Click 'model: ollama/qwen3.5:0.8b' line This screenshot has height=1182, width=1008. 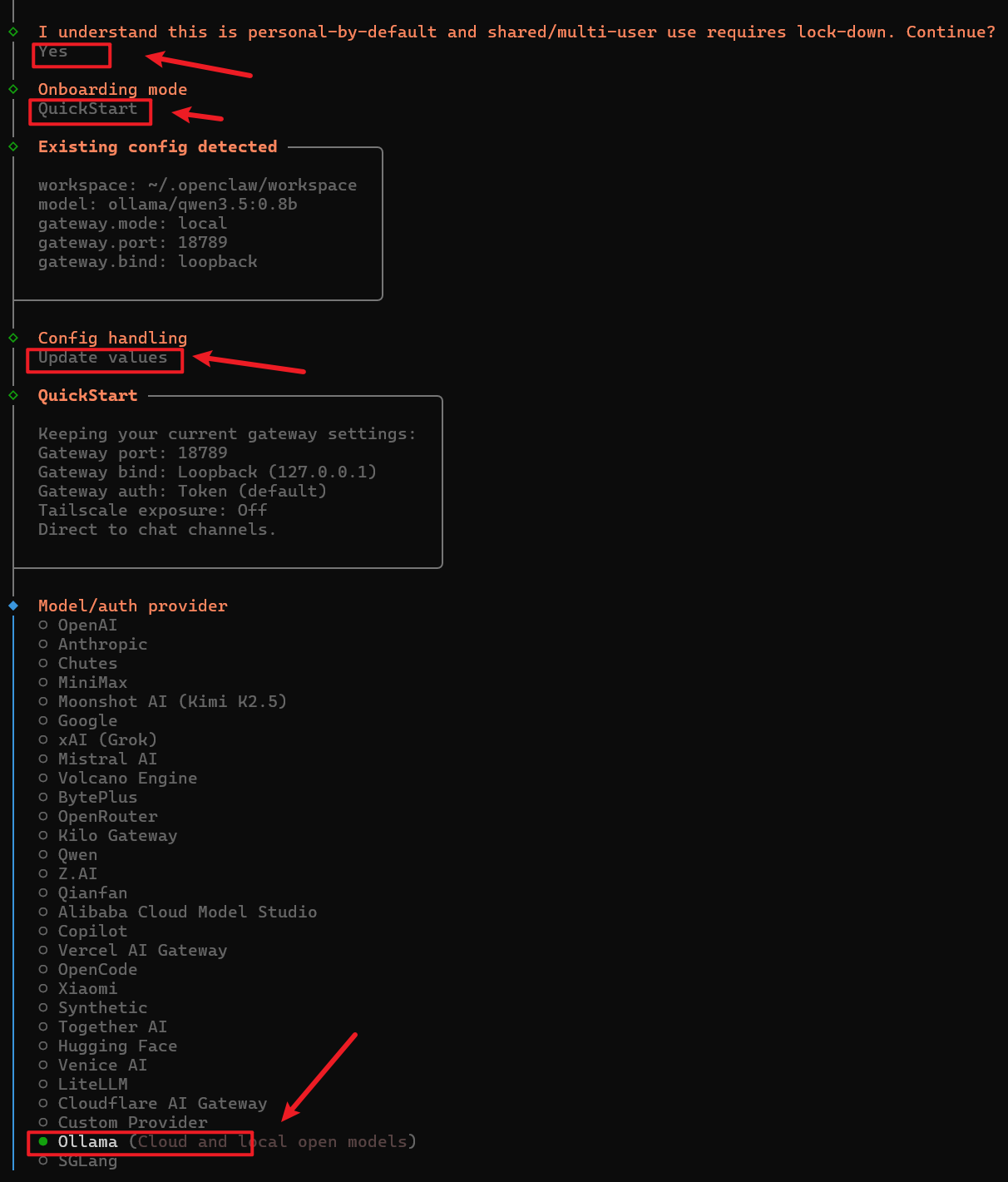168,204
